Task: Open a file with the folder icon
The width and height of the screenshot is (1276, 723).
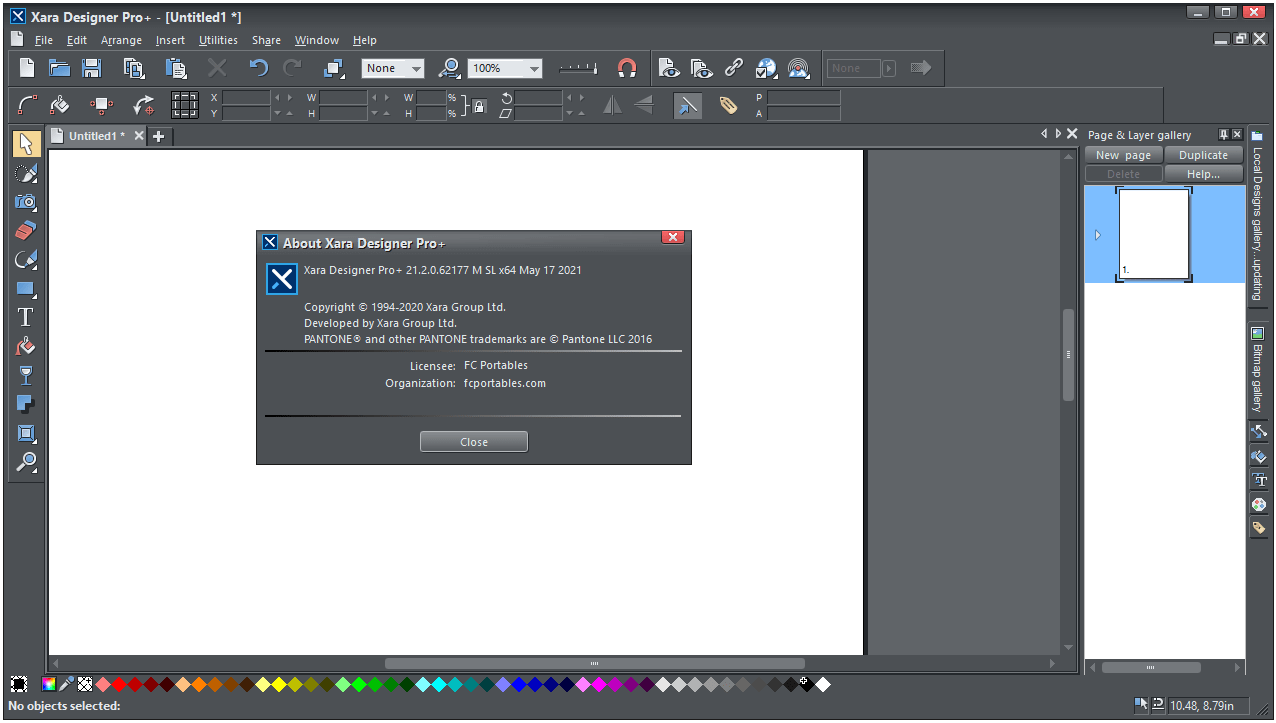Action: coord(59,68)
